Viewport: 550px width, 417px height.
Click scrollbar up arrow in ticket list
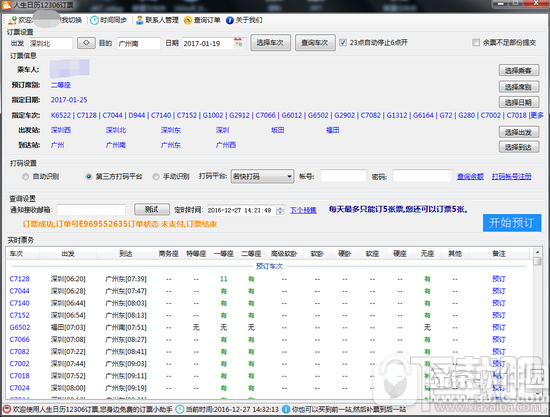537,252
